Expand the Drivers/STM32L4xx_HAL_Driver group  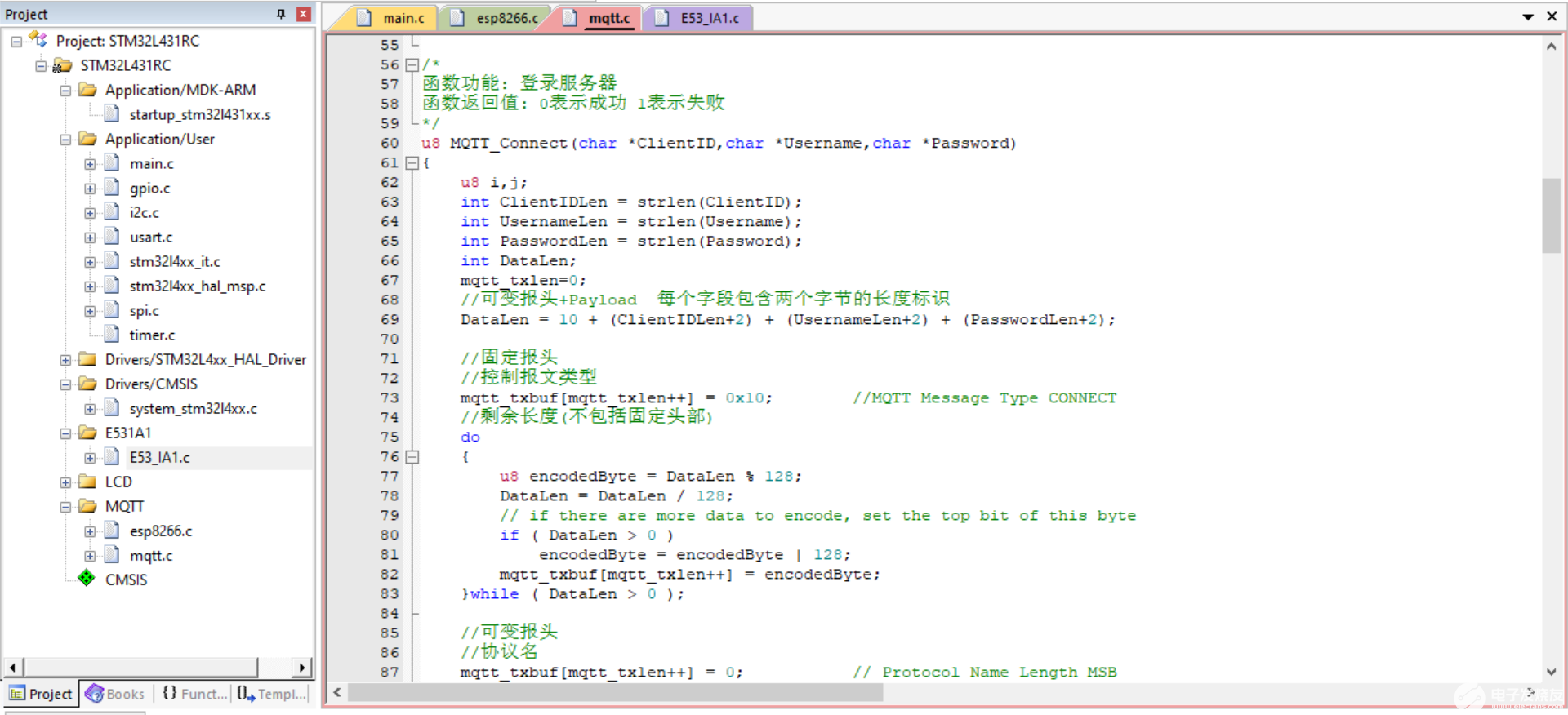coord(65,360)
